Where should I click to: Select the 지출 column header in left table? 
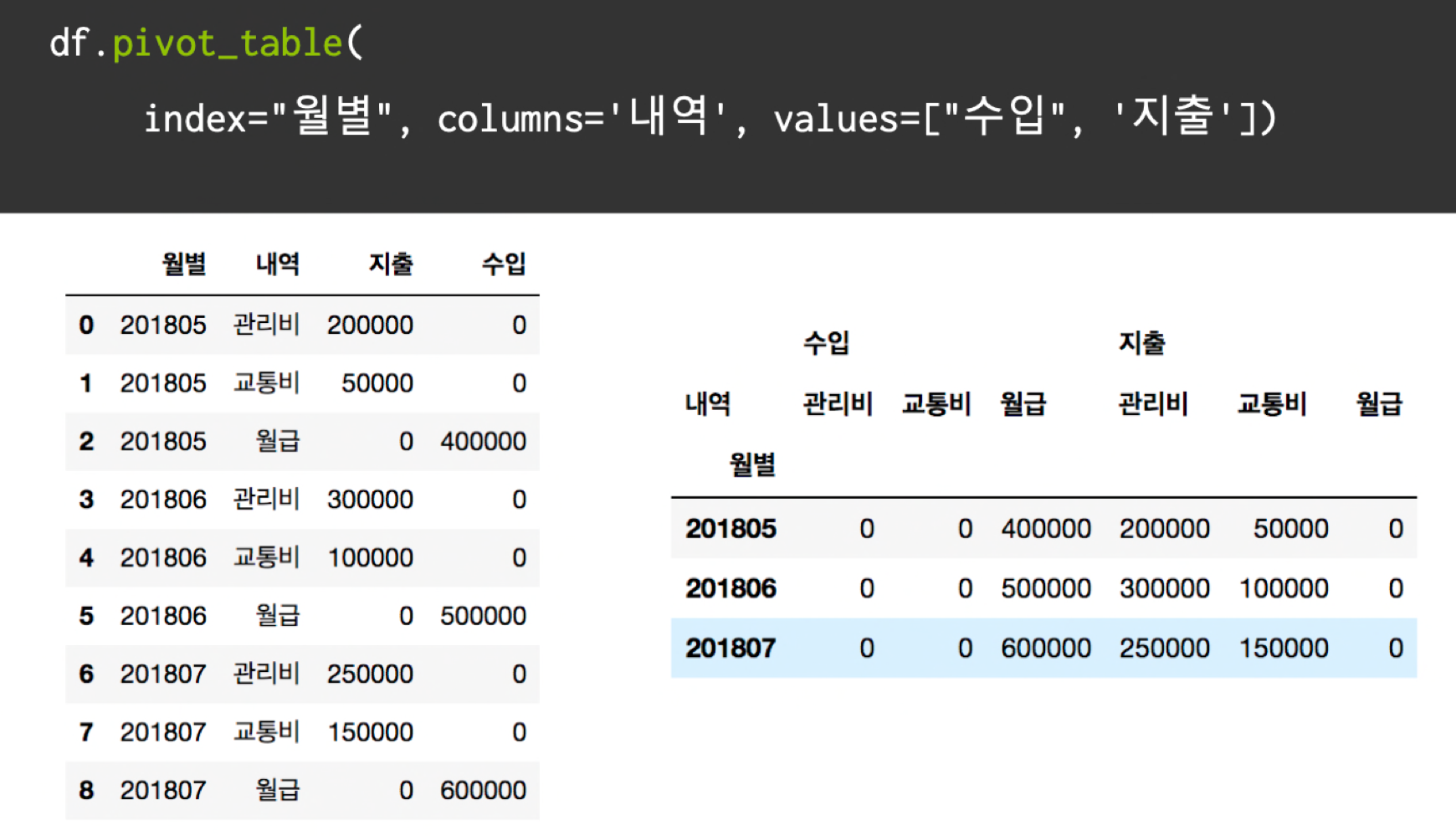click(x=391, y=264)
